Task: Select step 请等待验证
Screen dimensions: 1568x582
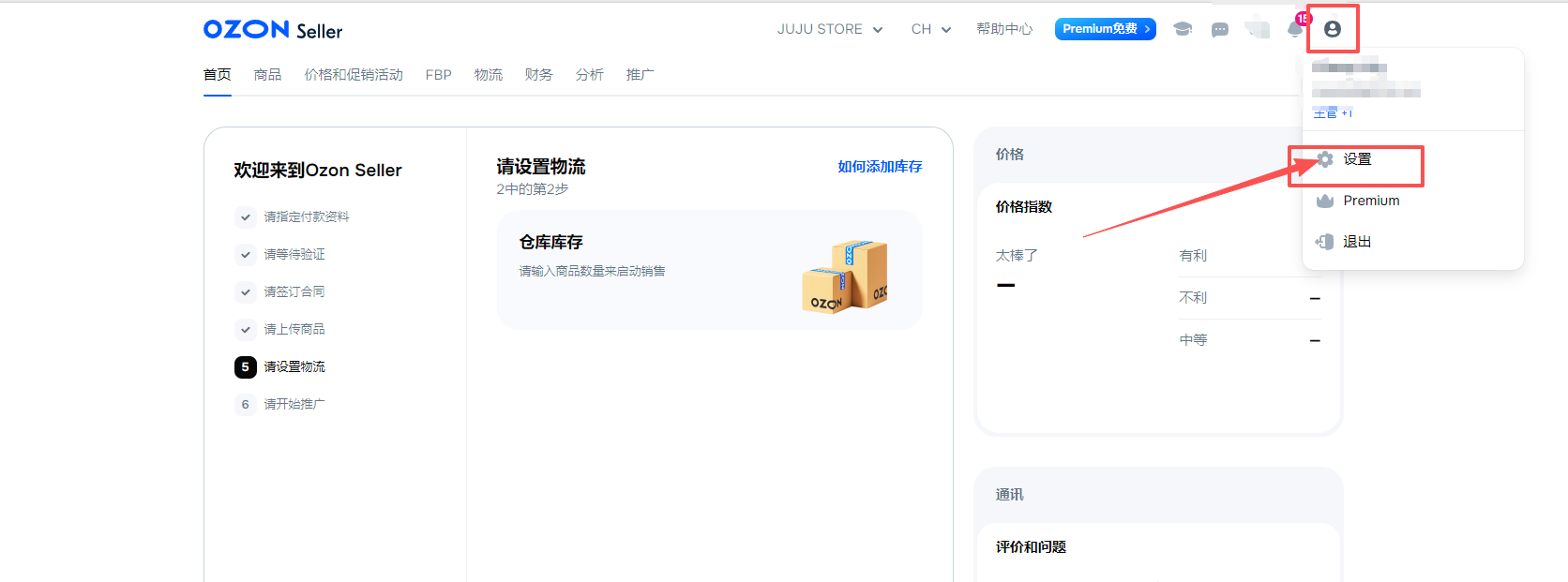Action: (x=294, y=254)
